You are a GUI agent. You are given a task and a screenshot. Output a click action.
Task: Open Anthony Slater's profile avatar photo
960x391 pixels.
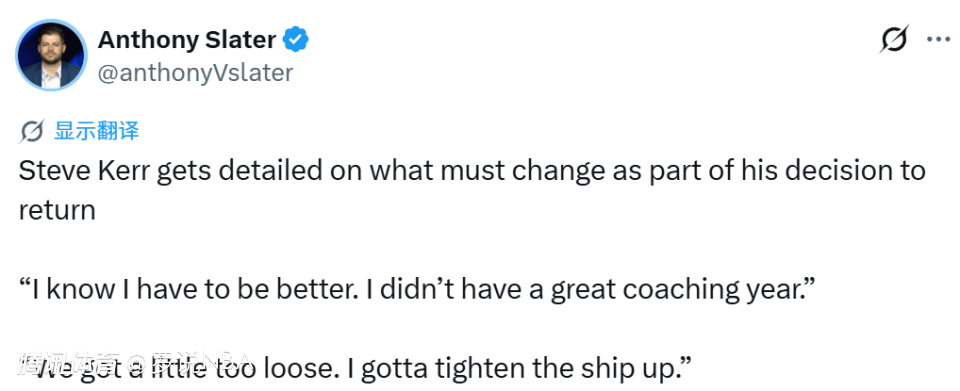[51, 56]
